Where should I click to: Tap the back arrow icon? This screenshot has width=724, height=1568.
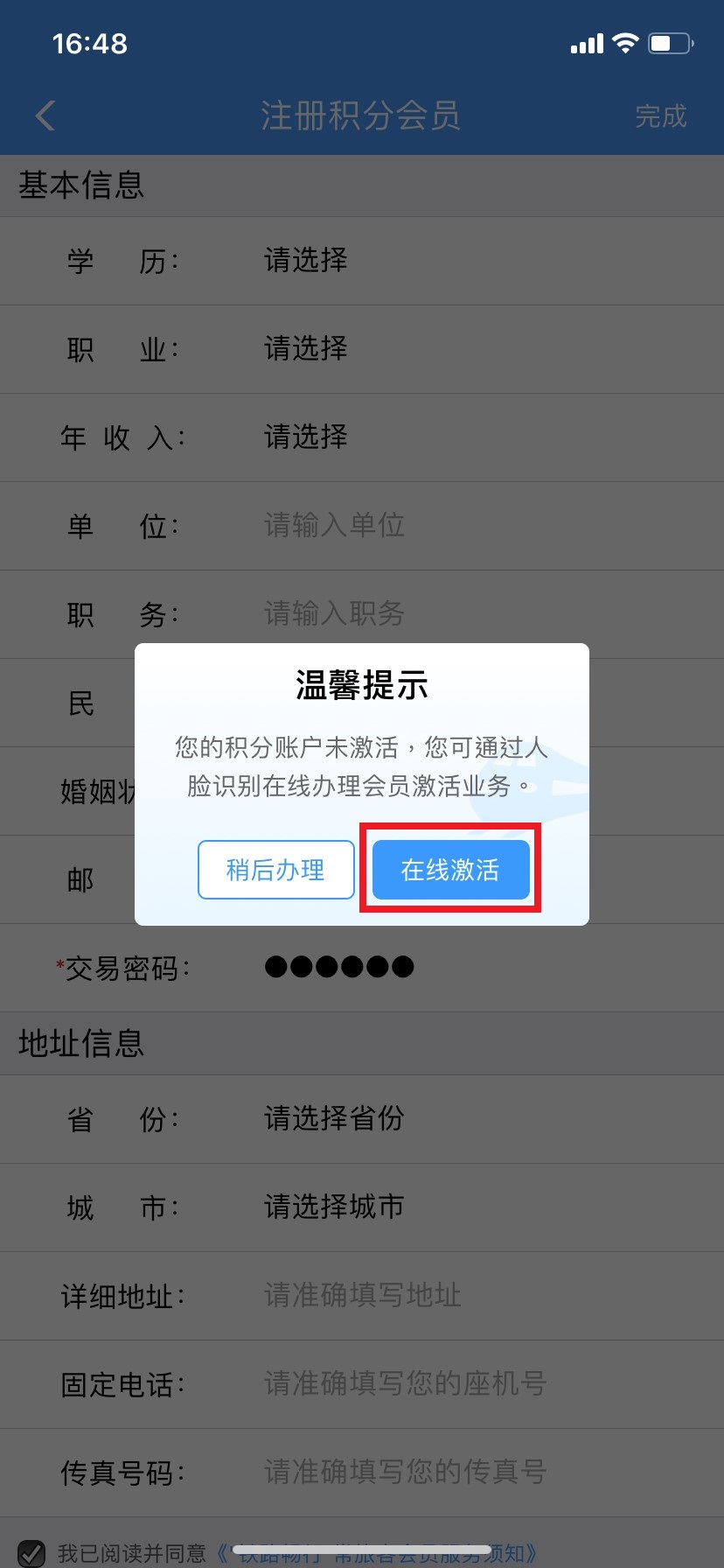[x=45, y=115]
